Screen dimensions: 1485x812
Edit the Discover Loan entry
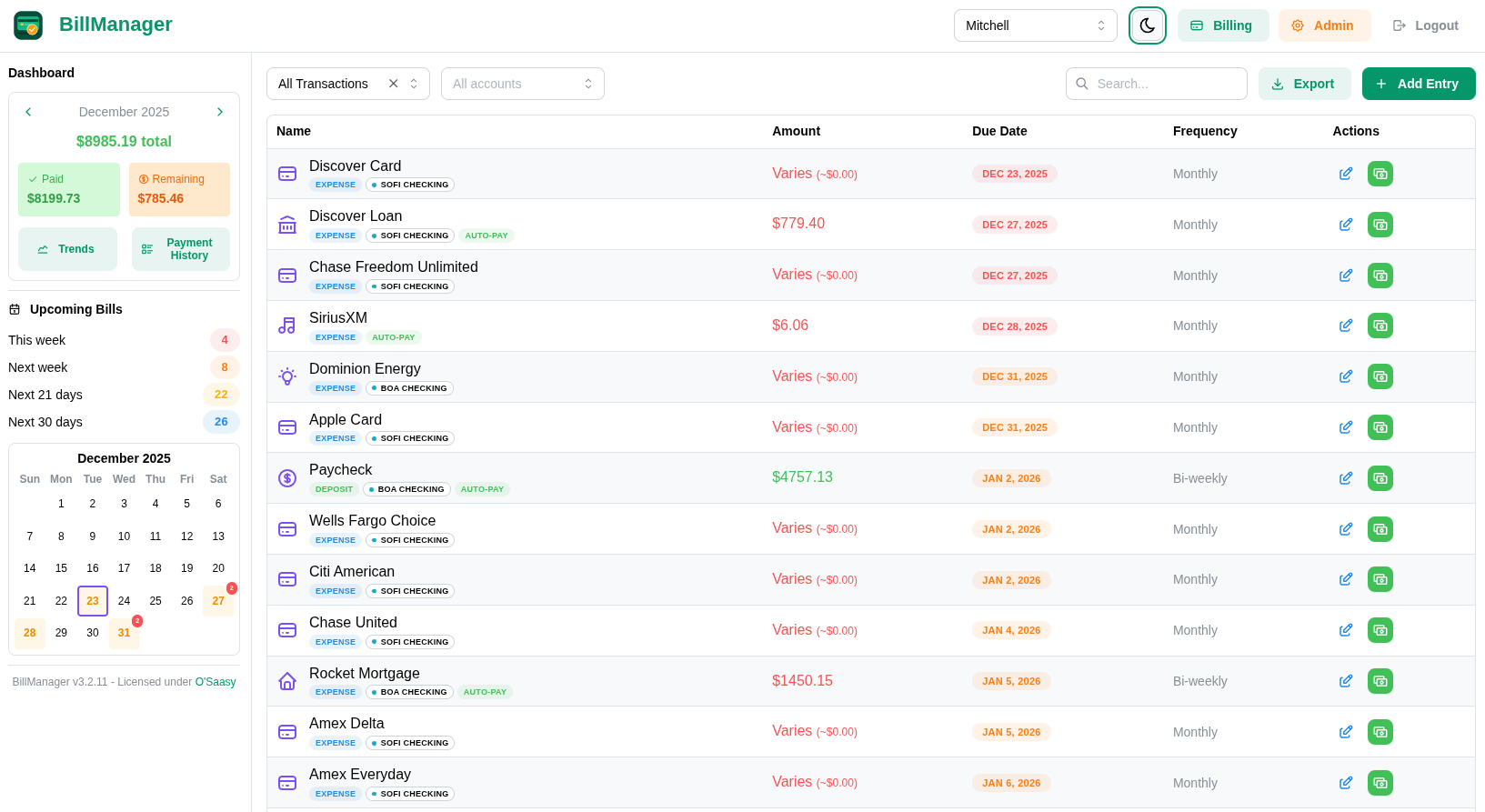1346,225
